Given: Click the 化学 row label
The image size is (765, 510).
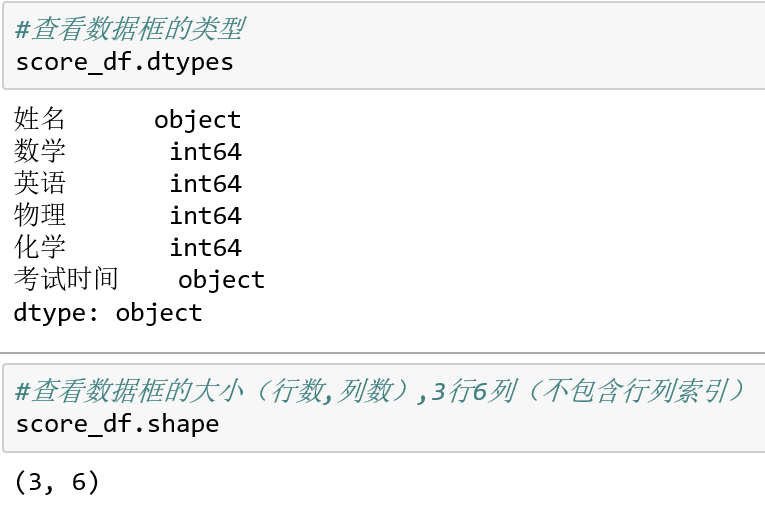Looking at the screenshot, I should 40,247.
